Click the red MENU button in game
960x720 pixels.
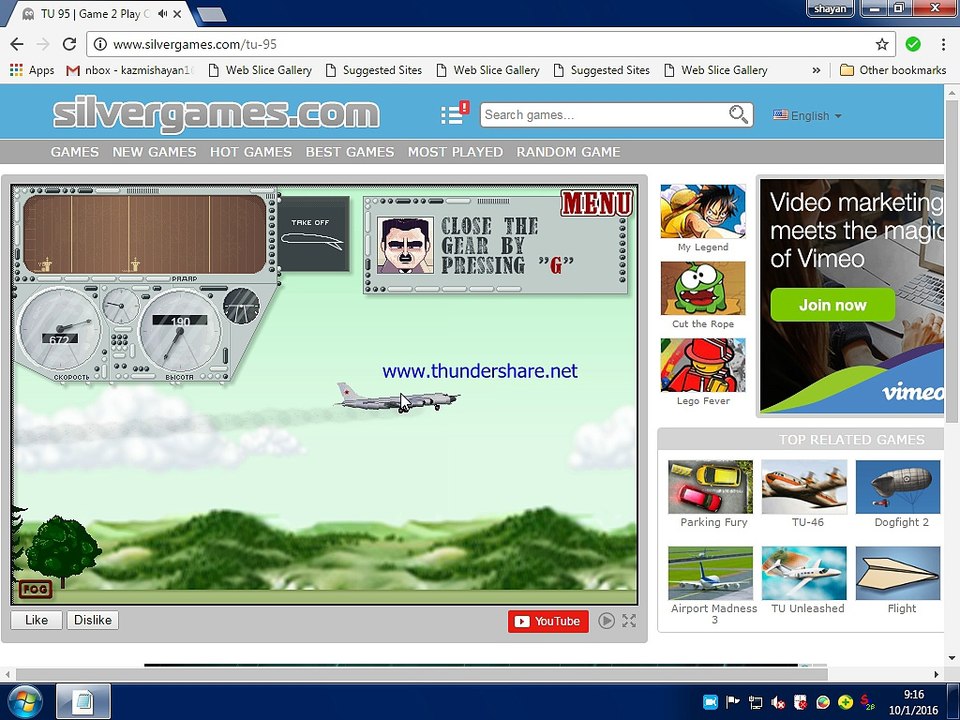click(x=597, y=203)
